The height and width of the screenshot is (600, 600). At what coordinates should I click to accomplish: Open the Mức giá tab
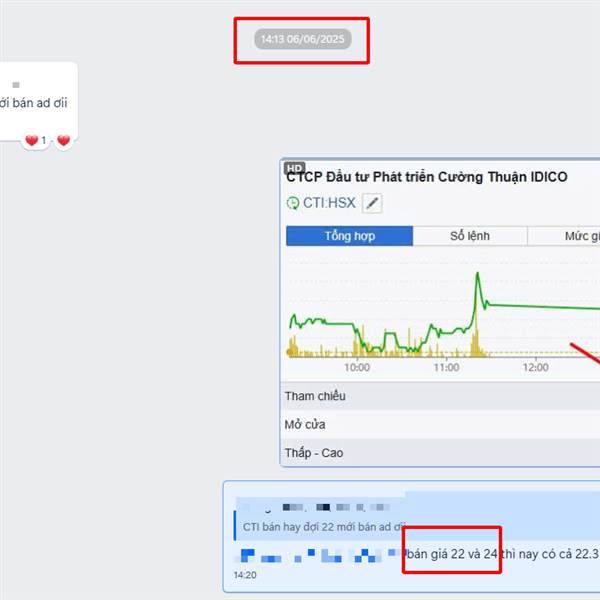tap(564, 236)
